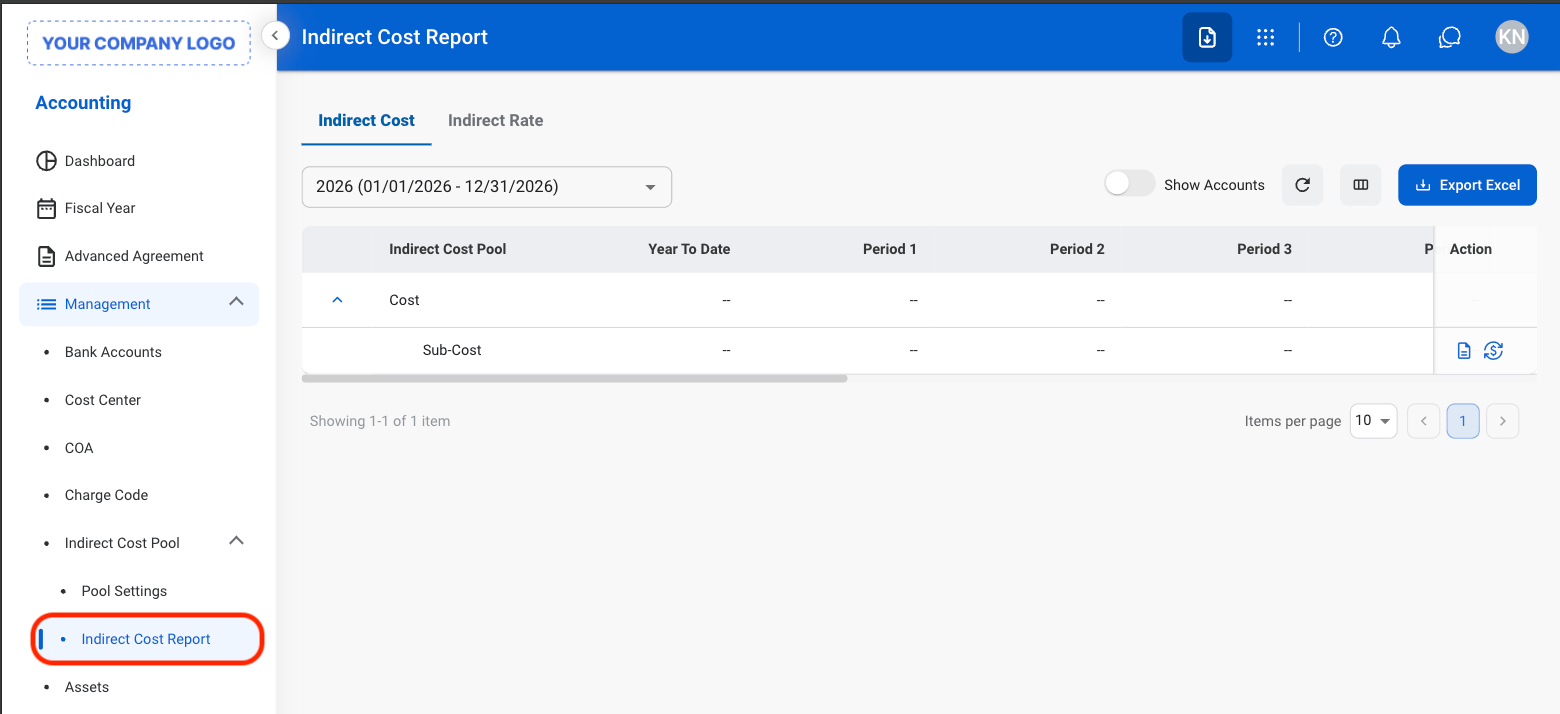The width and height of the screenshot is (1560, 714).
Task: Switch to Indirect Rate tab
Action: coord(495,120)
